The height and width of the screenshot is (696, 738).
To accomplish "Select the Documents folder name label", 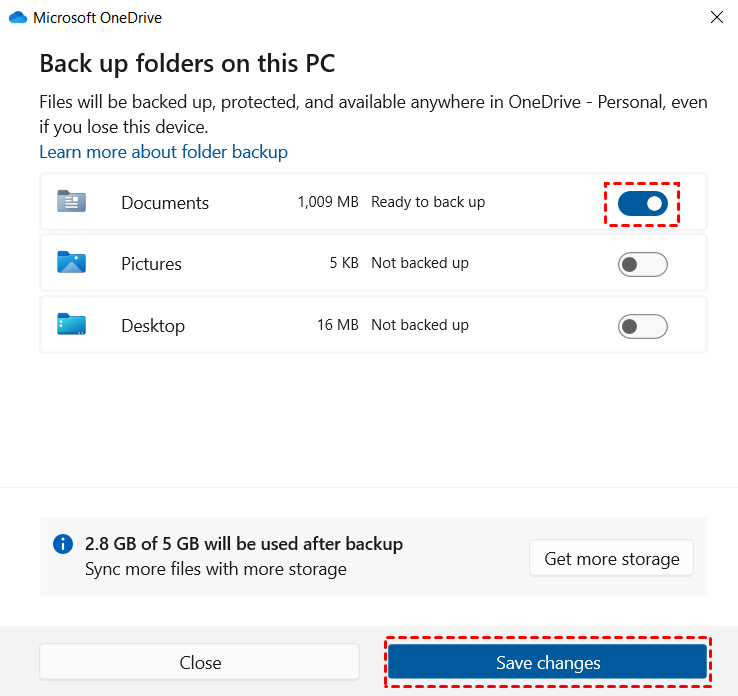I will point(165,203).
